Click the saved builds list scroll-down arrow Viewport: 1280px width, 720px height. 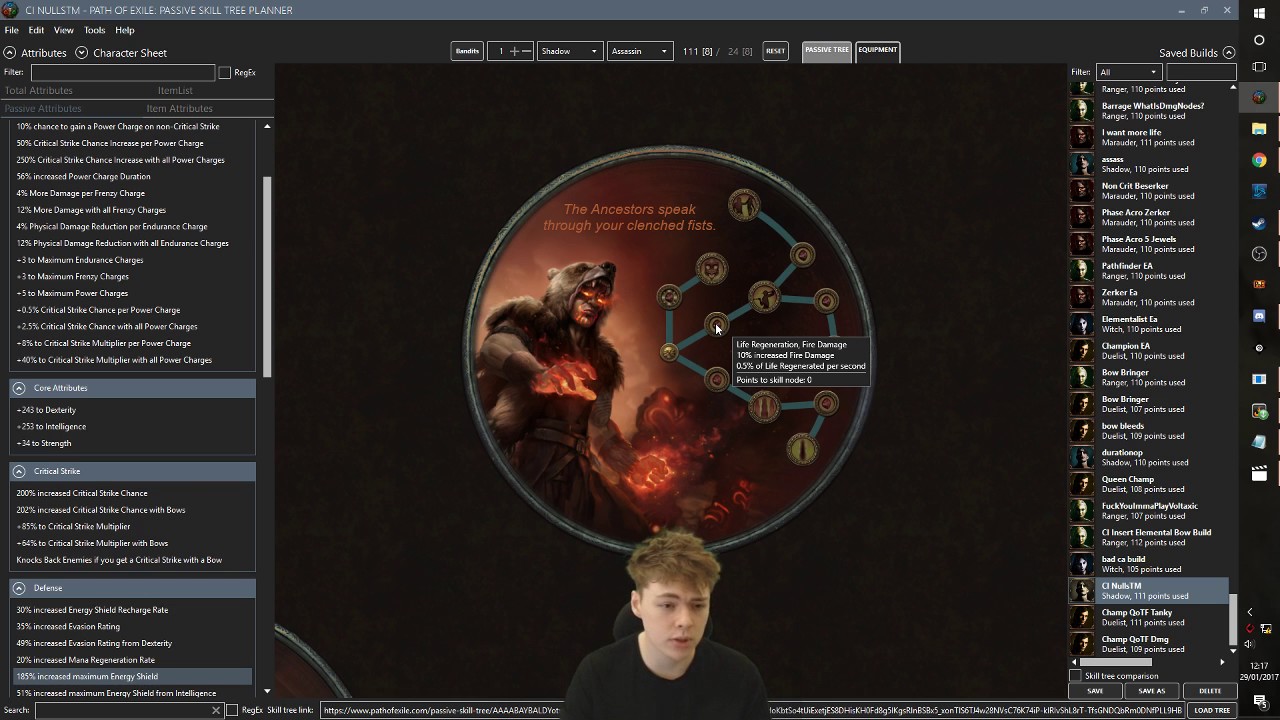pyautogui.click(x=1232, y=650)
